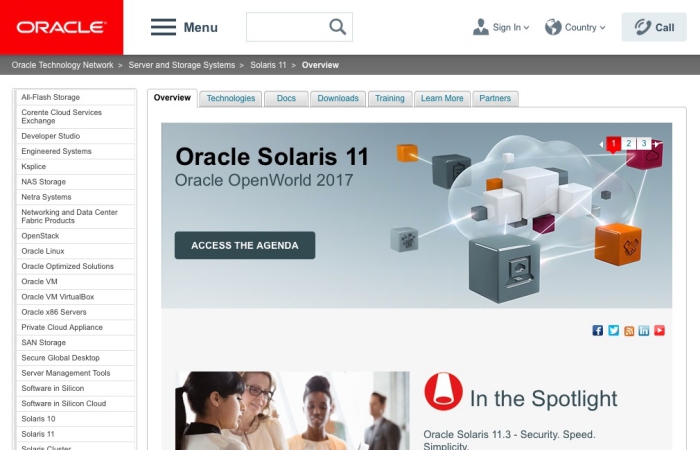Image resolution: width=700 pixels, height=450 pixels.
Task: Go to banner slide 3
Action: pos(644,143)
